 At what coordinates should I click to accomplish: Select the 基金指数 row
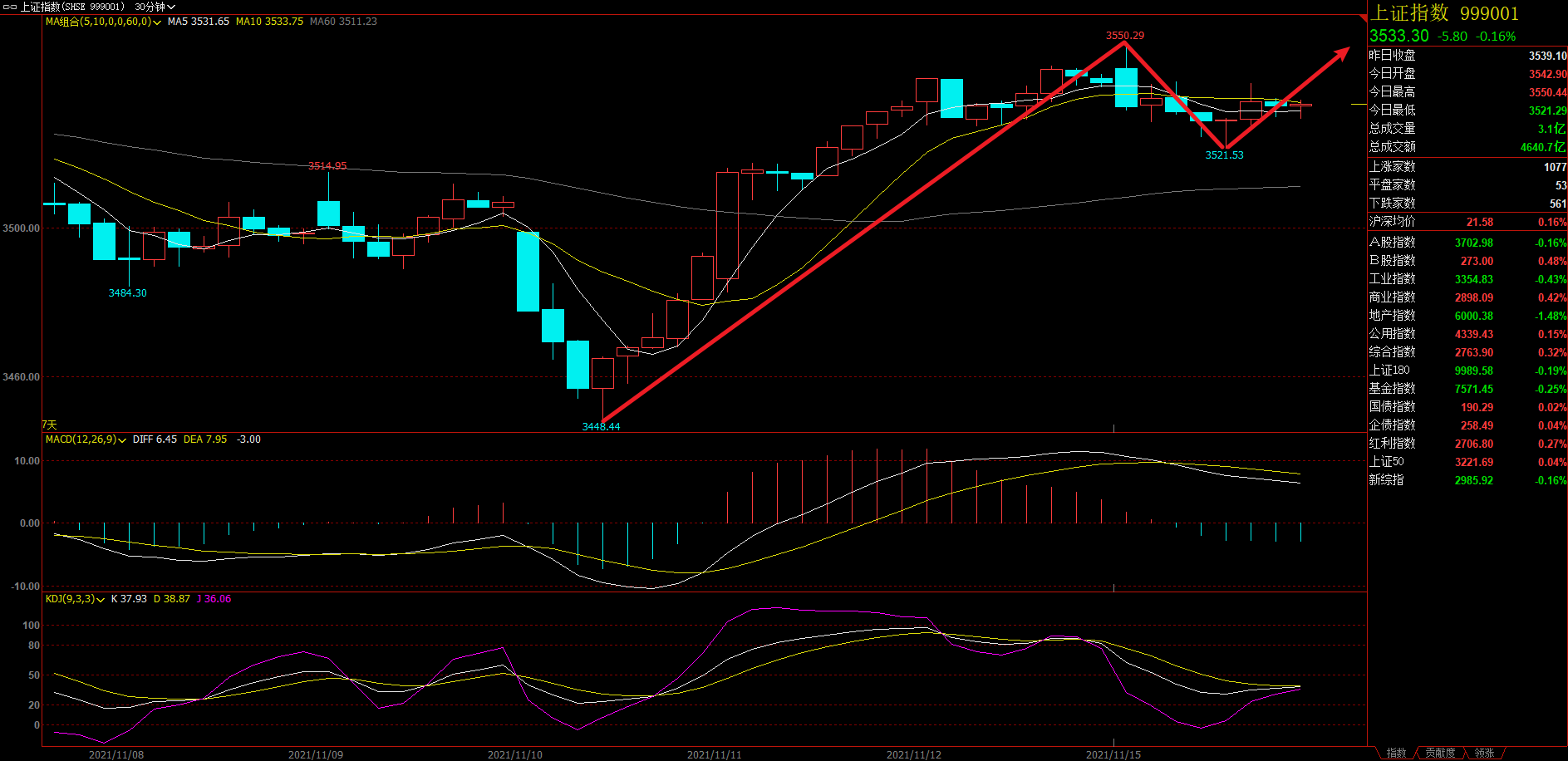click(x=1392, y=389)
